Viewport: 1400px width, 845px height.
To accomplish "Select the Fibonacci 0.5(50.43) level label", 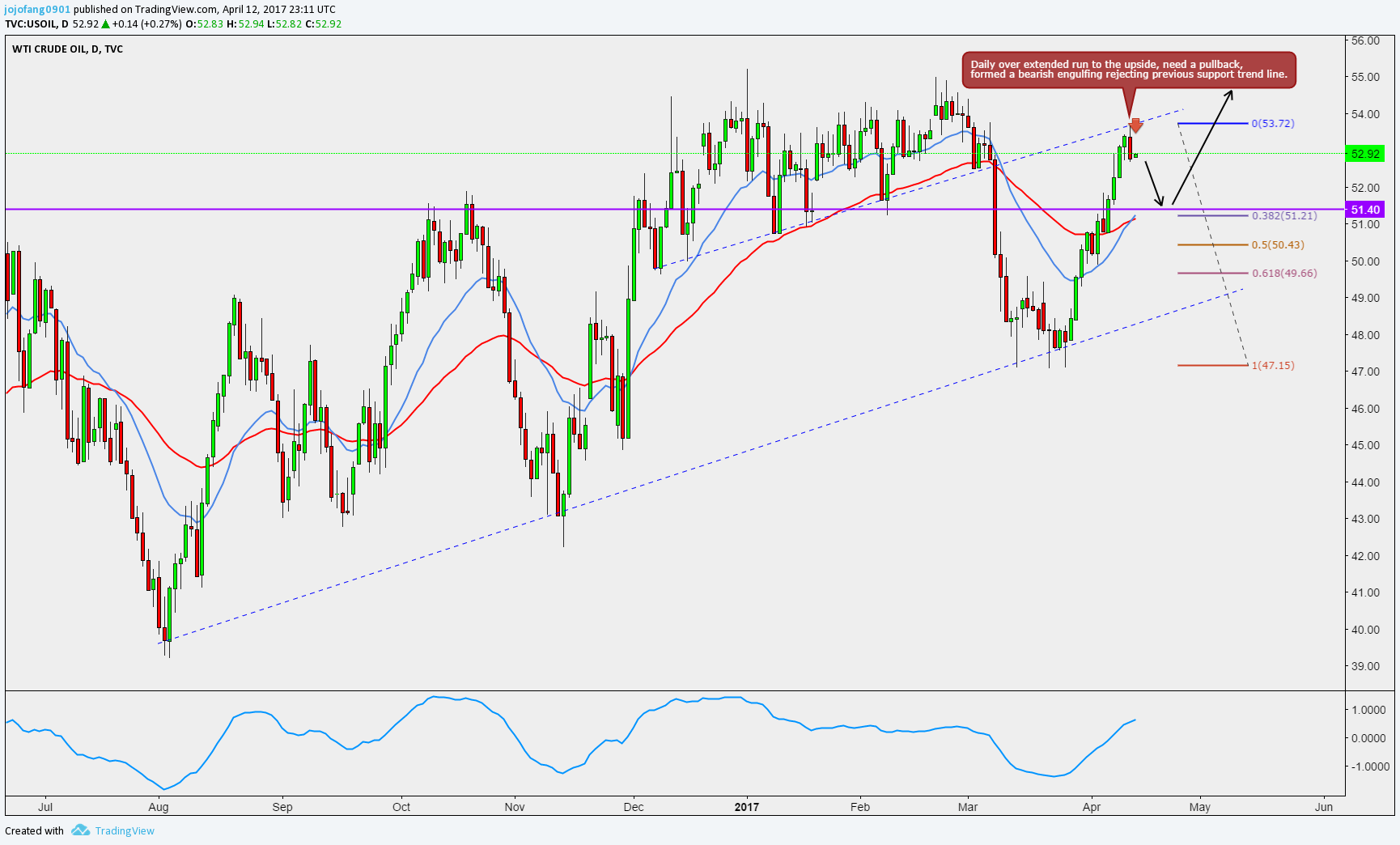I will click(1278, 245).
